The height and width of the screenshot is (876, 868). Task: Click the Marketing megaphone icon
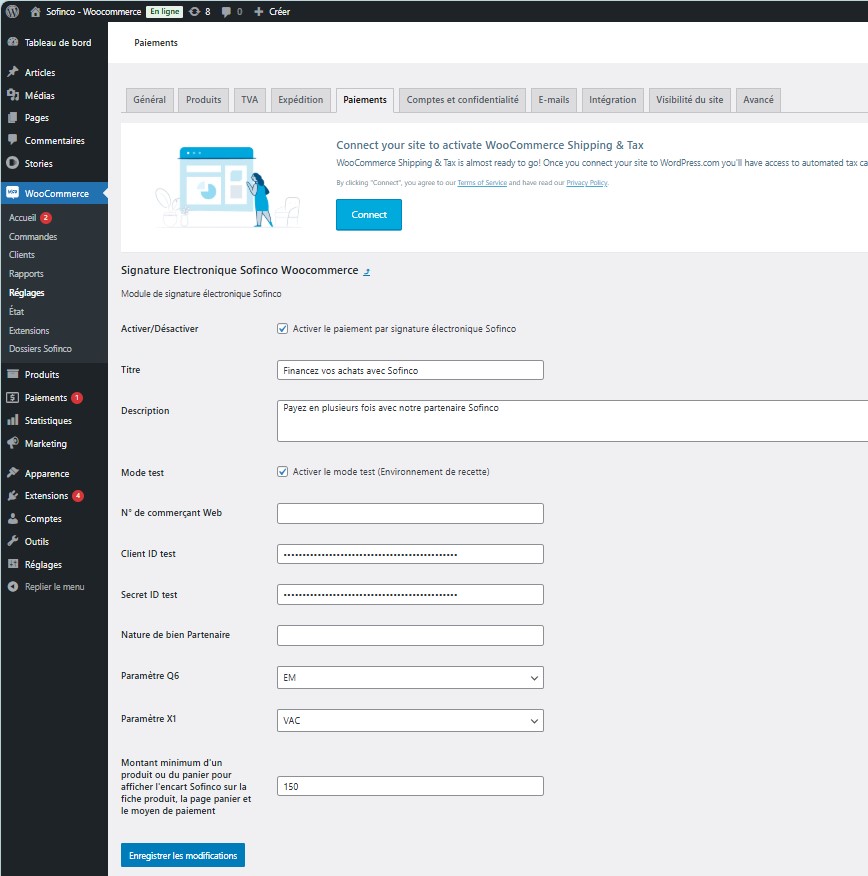click(x=13, y=443)
